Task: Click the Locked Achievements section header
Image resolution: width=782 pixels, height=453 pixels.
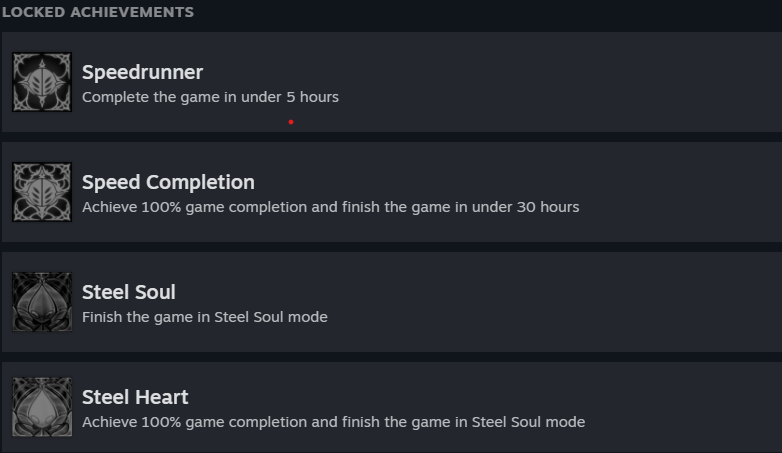Action: click(98, 12)
